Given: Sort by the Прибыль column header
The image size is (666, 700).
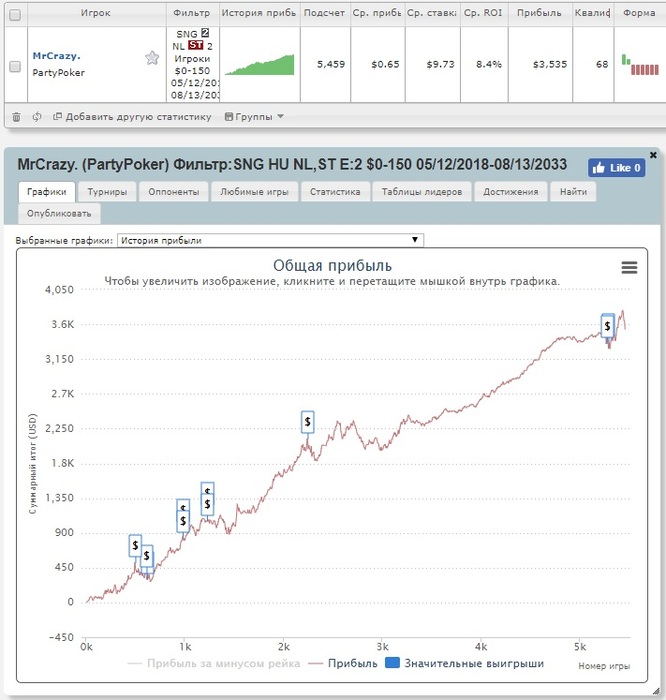Looking at the screenshot, I should coord(540,13).
